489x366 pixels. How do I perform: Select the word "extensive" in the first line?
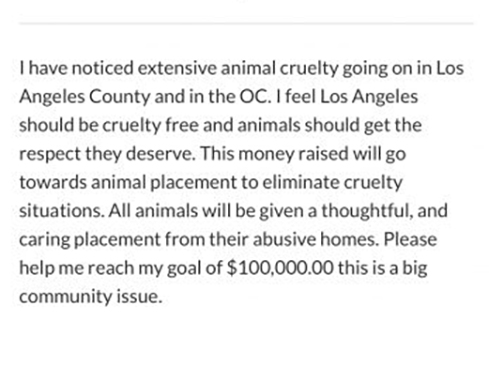(177, 68)
